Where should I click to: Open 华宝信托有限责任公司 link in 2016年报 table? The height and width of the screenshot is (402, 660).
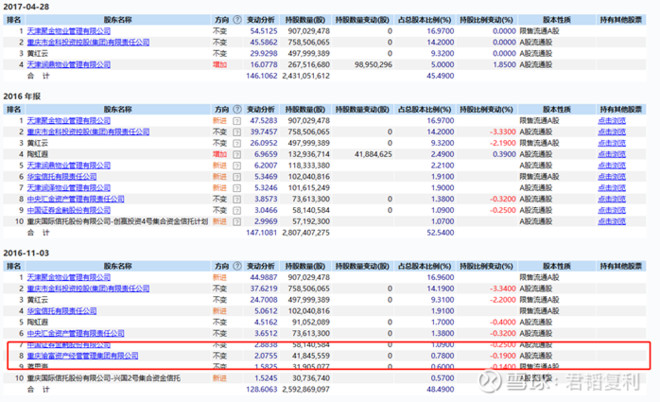click(62, 176)
